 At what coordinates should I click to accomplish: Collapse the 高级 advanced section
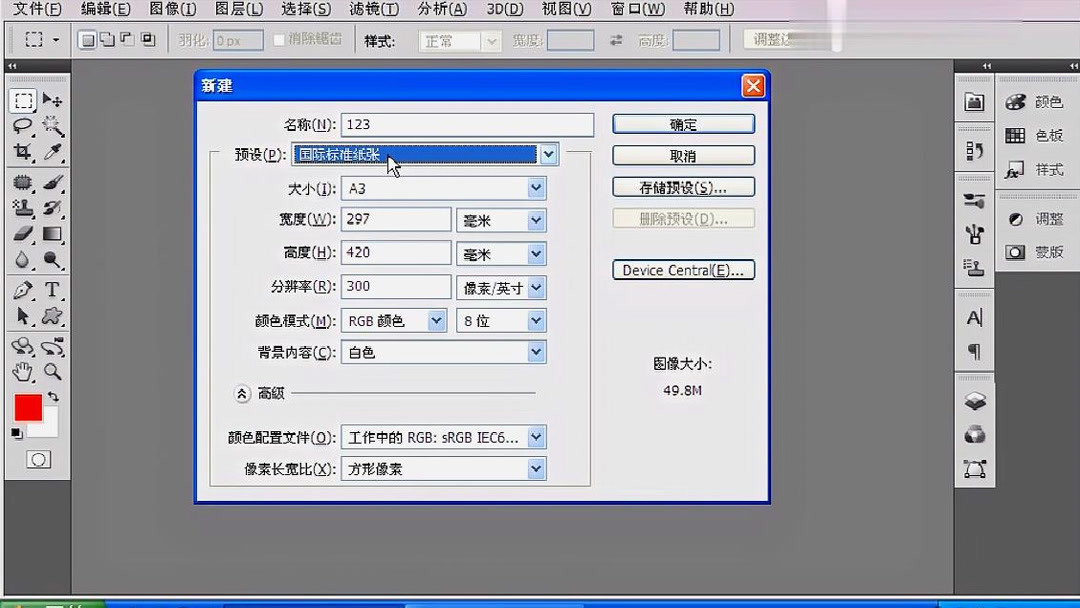pyautogui.click(x=242, y=395)
